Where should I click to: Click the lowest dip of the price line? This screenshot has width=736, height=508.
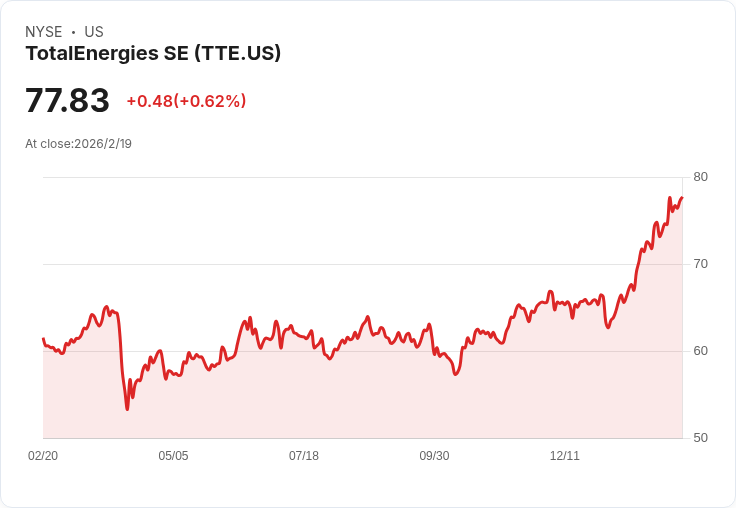tap(127, 408)
